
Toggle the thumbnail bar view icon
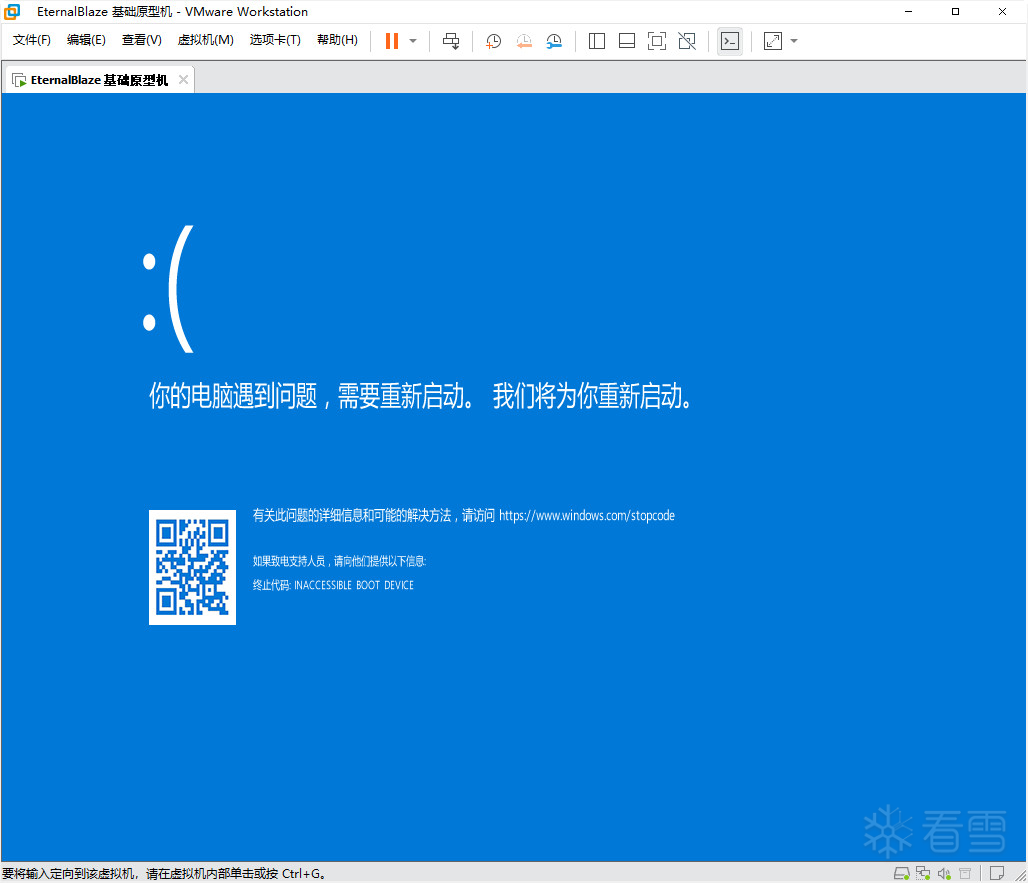(x=627, y=41)
